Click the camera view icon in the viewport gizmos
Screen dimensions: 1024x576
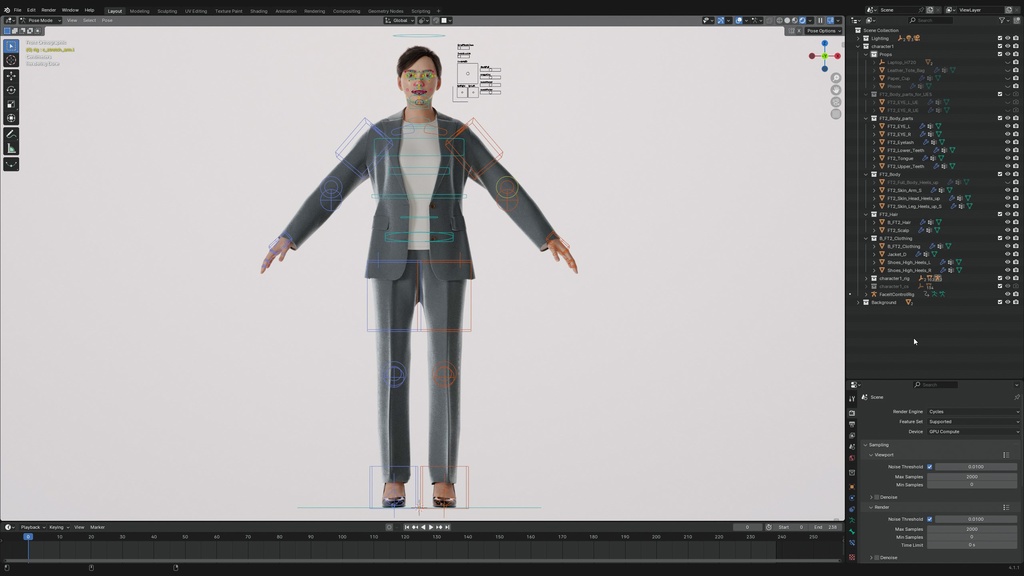[836, 102]
